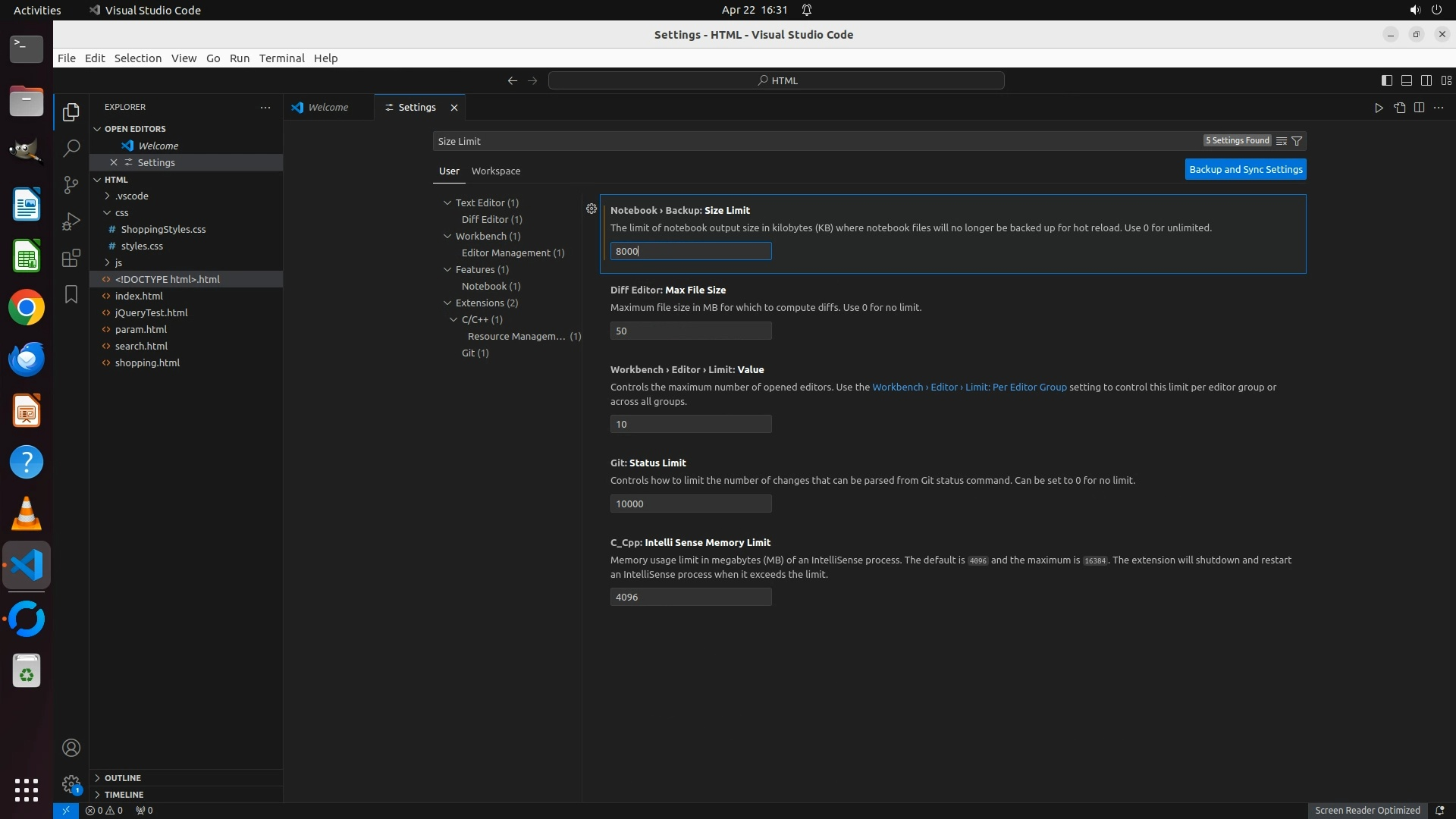The height and width of the screenshot is (819, 1456).
Task: Open Accounts icon in activity bar
Action: [71, 748]
